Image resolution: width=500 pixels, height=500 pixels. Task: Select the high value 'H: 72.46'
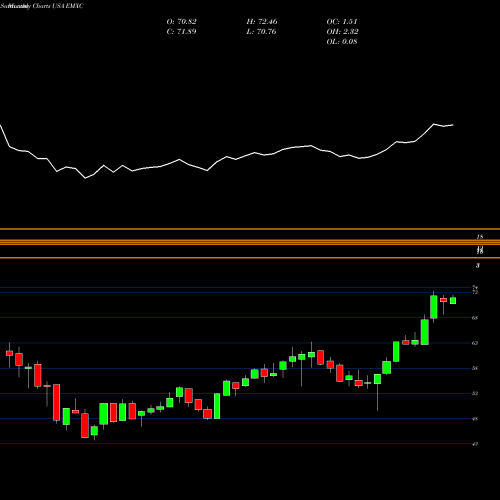262,22
